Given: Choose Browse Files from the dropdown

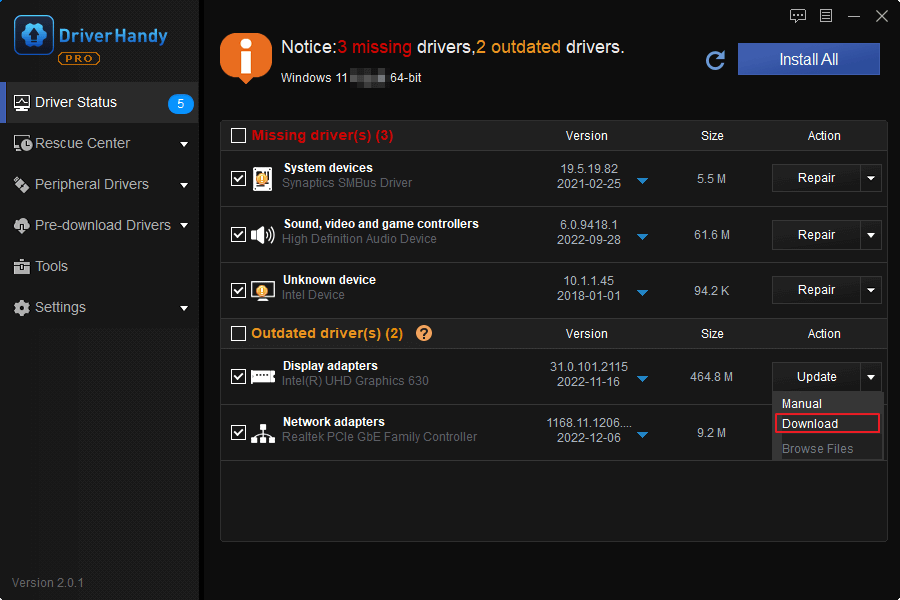Looking at the screenshot, I should point(817,448).
